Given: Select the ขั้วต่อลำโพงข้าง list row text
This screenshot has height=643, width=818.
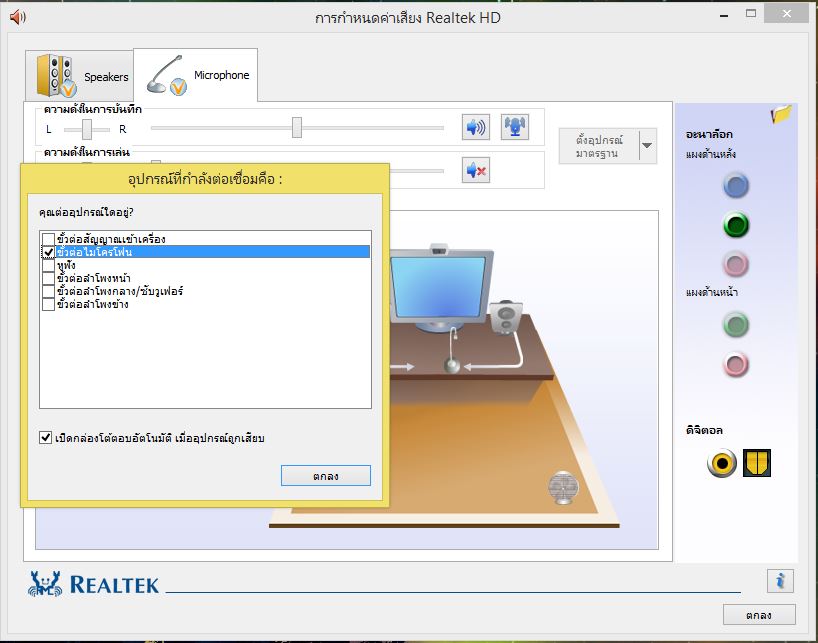Looking at the screenshot, I should [x=93, y=304].
